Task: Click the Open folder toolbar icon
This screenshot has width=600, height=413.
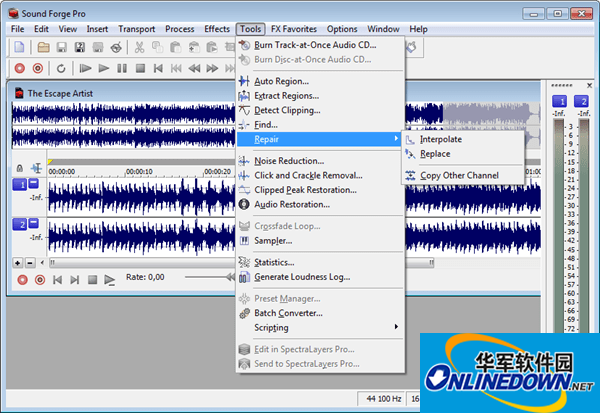Action: [44, 48]
